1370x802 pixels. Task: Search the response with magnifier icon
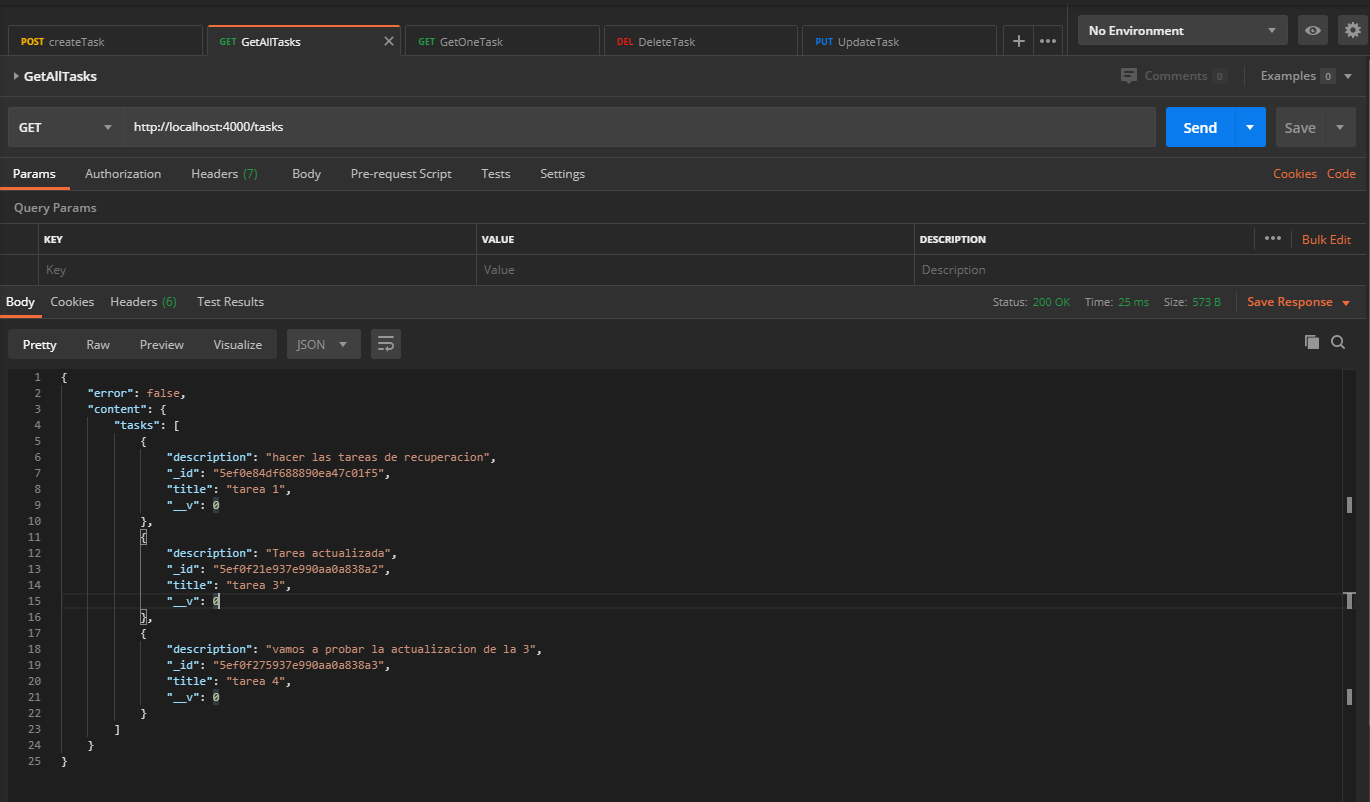click(x=1338, y=342)
